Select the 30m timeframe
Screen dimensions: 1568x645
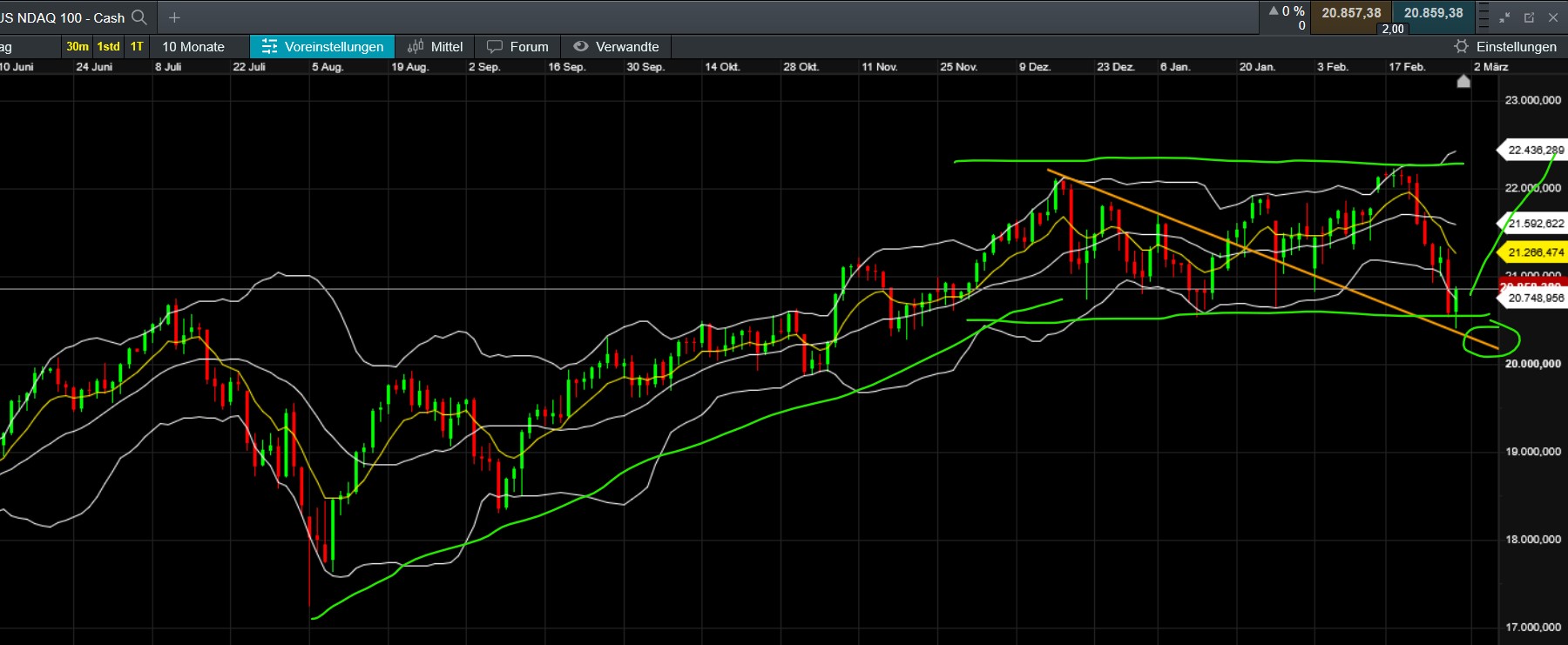(x=78, y=47)
